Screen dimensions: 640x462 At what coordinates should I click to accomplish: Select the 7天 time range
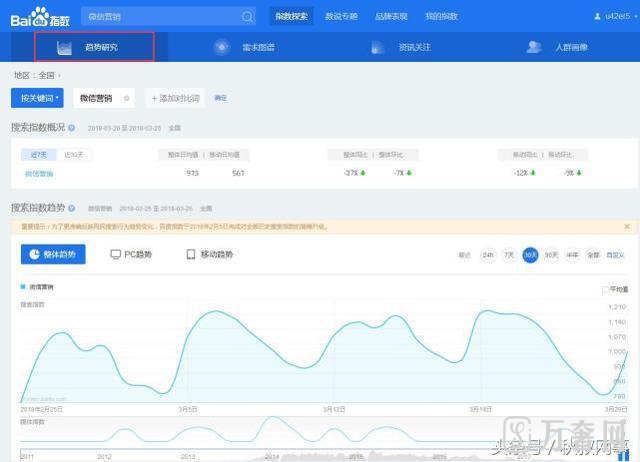coord(509,255)
